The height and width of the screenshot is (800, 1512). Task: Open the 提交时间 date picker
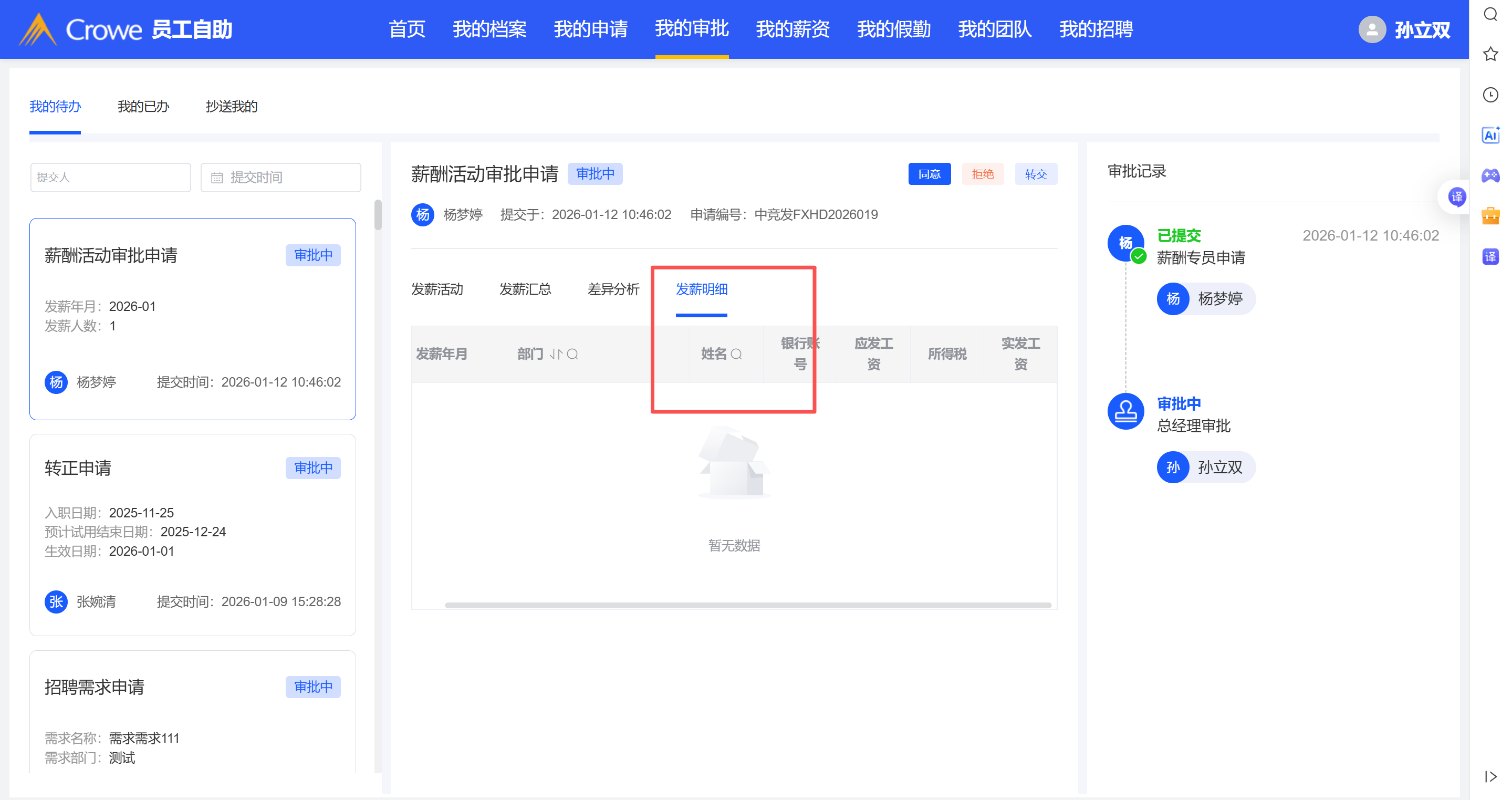coord(280,177)
